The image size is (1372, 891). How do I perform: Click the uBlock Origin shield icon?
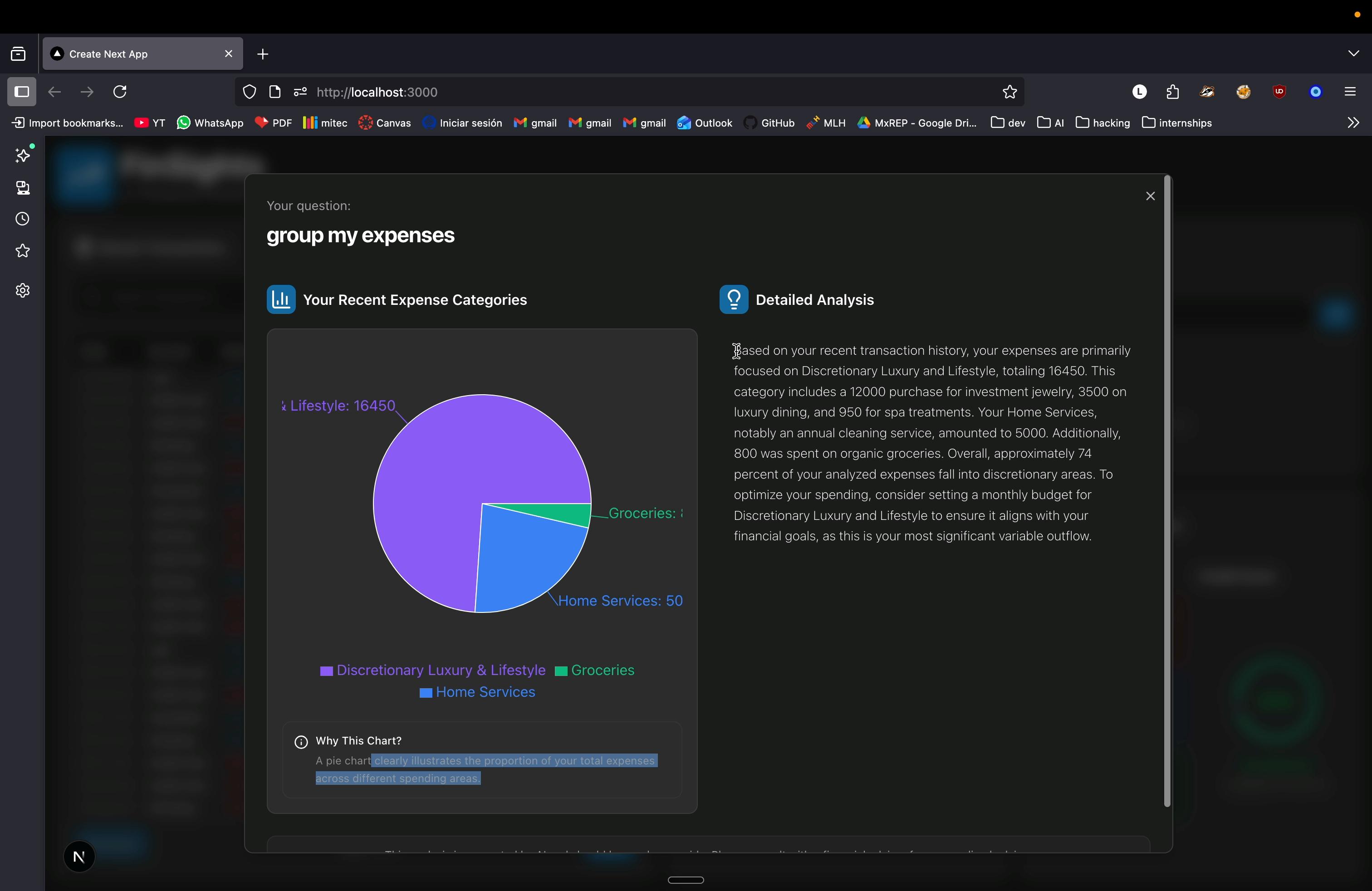tap(1279, 92)
